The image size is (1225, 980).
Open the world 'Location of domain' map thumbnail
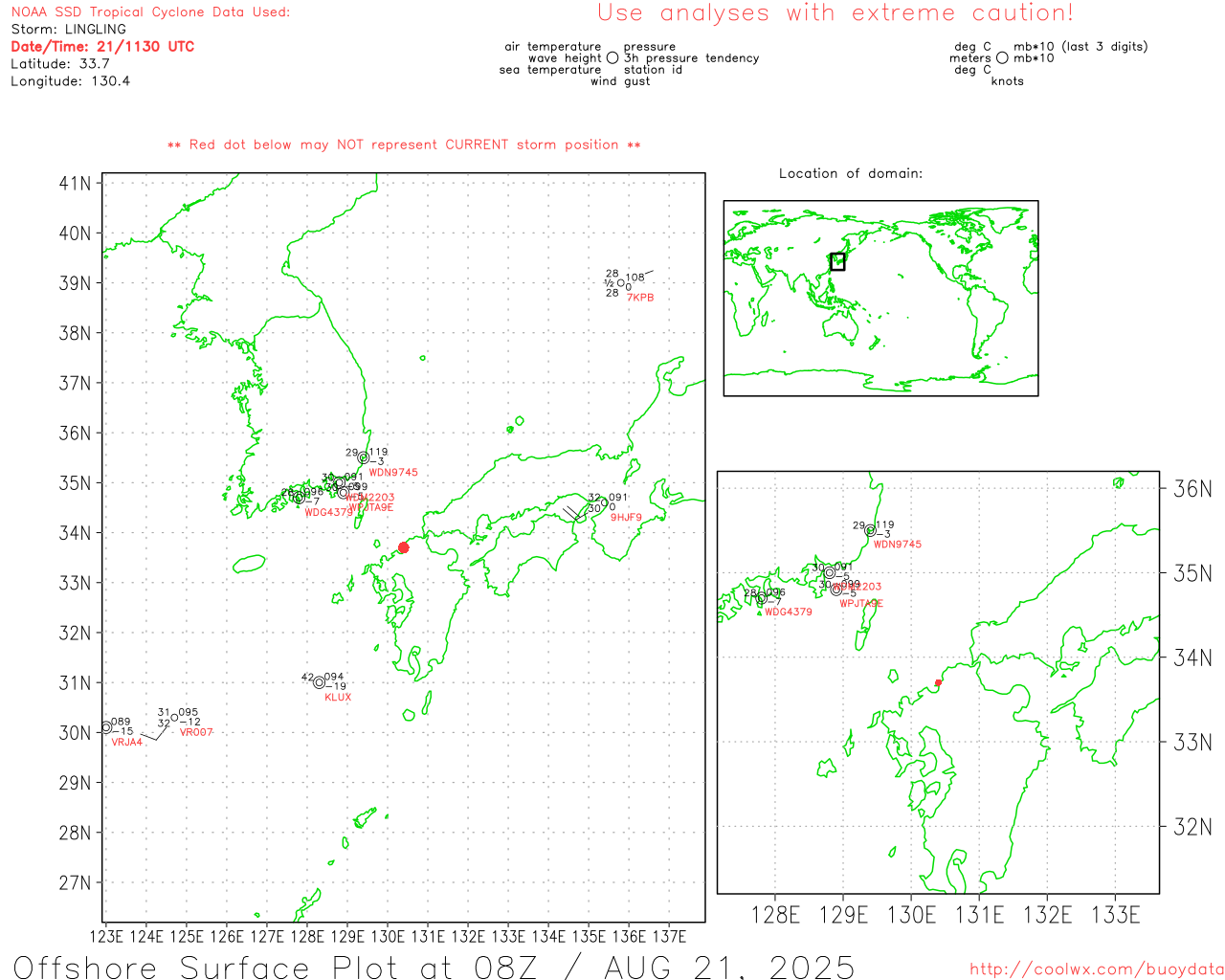click(880, 298)
